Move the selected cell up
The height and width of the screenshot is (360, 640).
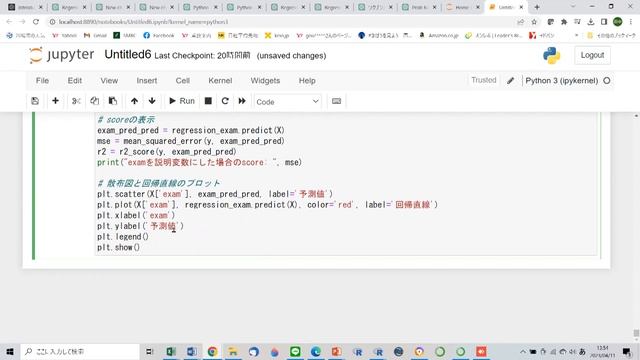[x=134, y=101]
